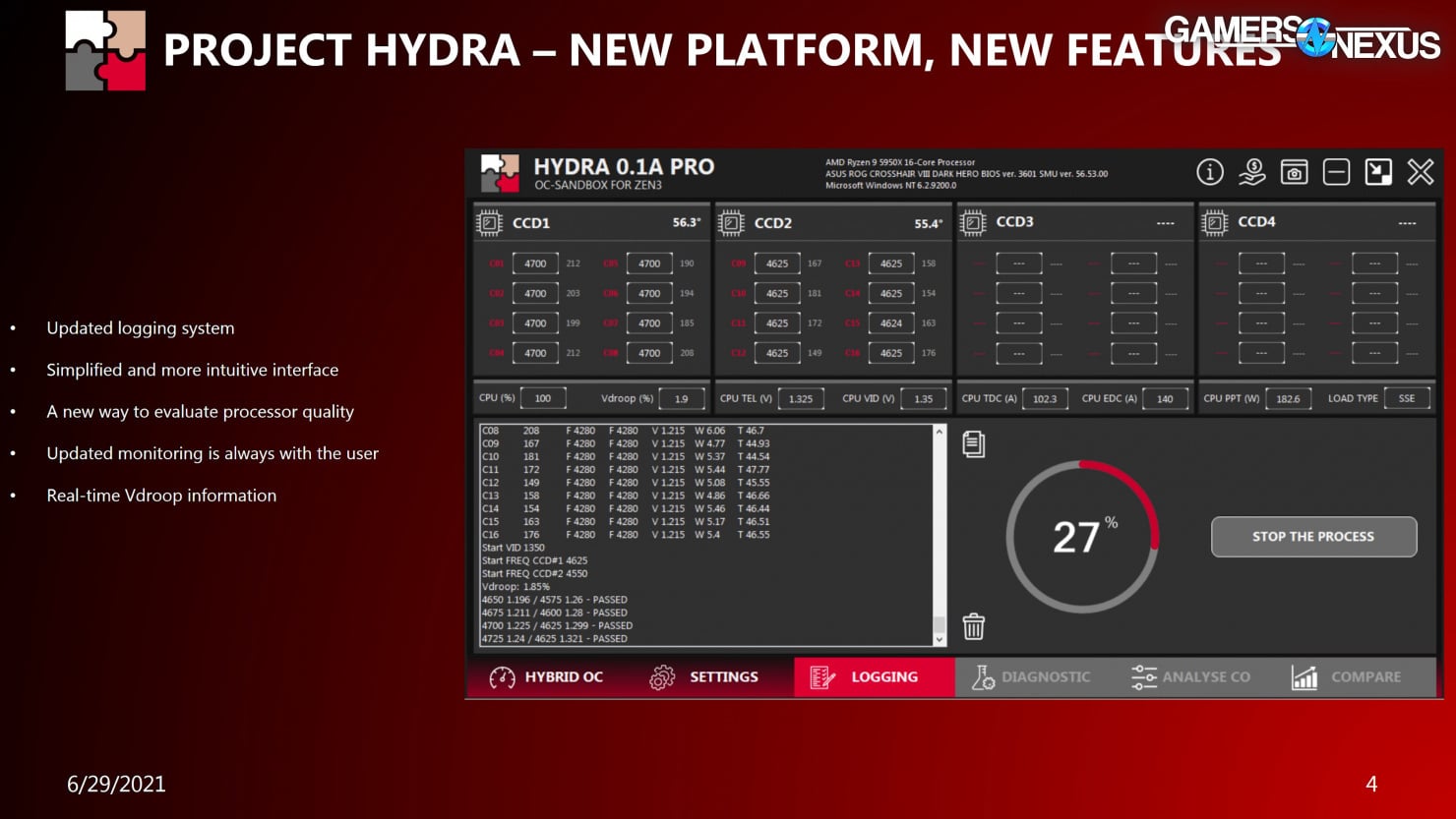Click the CCD2 chip icon
1456x819 pixels.
point(731,223)
